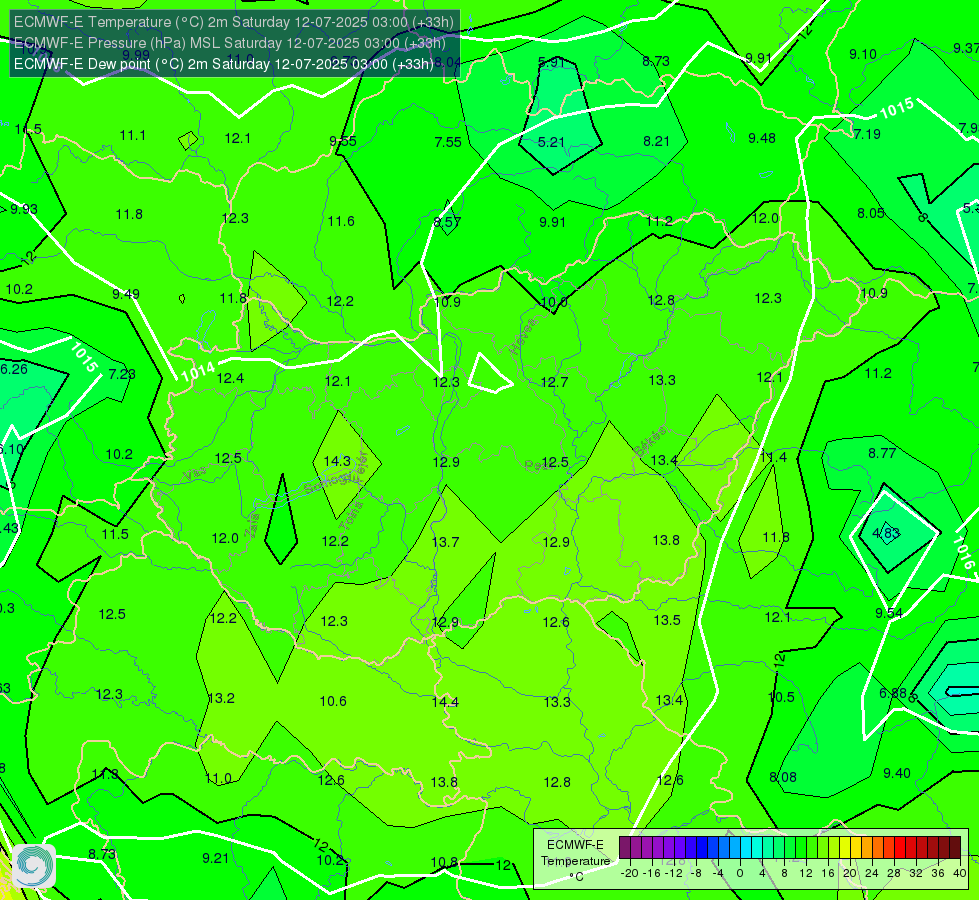
Task: Click the 12.4 value near the 1014 label
Action: [x=230, y=378]
